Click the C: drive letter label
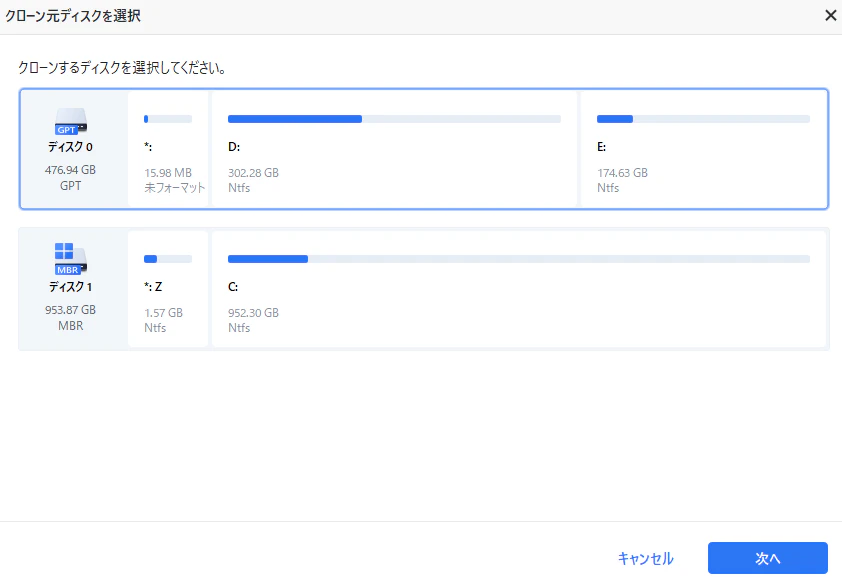This screenshot has height=587, width=842. [x=233, y=287]
